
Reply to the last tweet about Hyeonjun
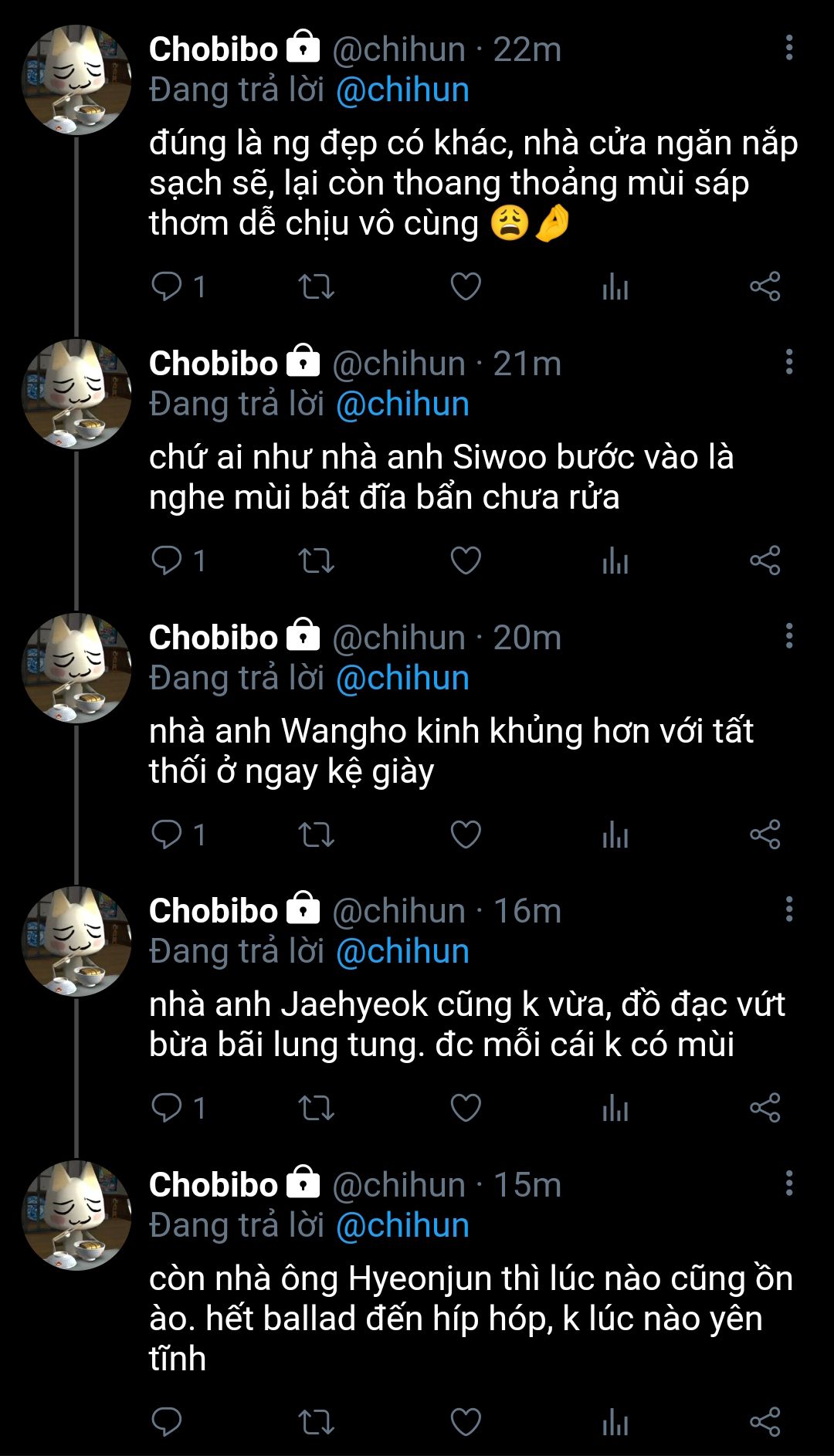pyautogui.click(x=166, y=1421)
